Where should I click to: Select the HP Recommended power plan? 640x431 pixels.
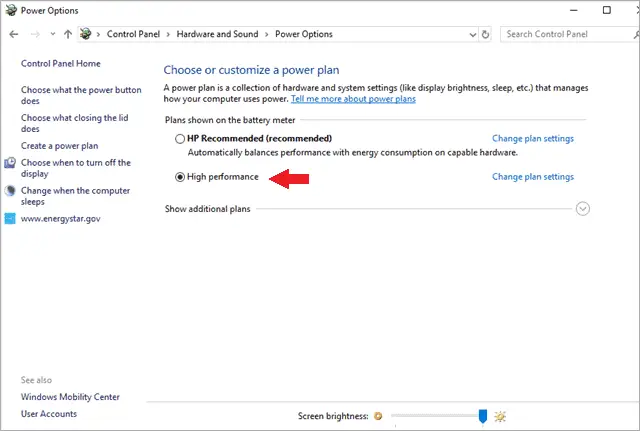pos(180,139)
